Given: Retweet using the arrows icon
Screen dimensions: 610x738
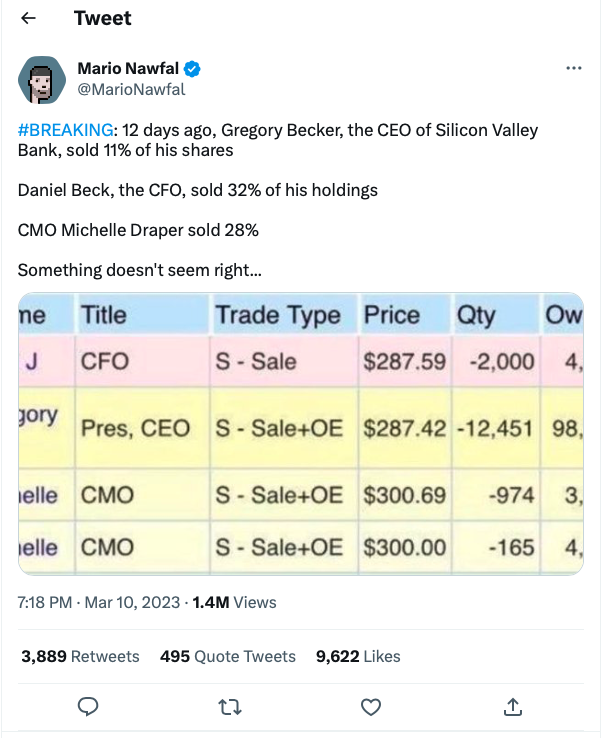Looking at the screenshot, I should coord(230,707).
